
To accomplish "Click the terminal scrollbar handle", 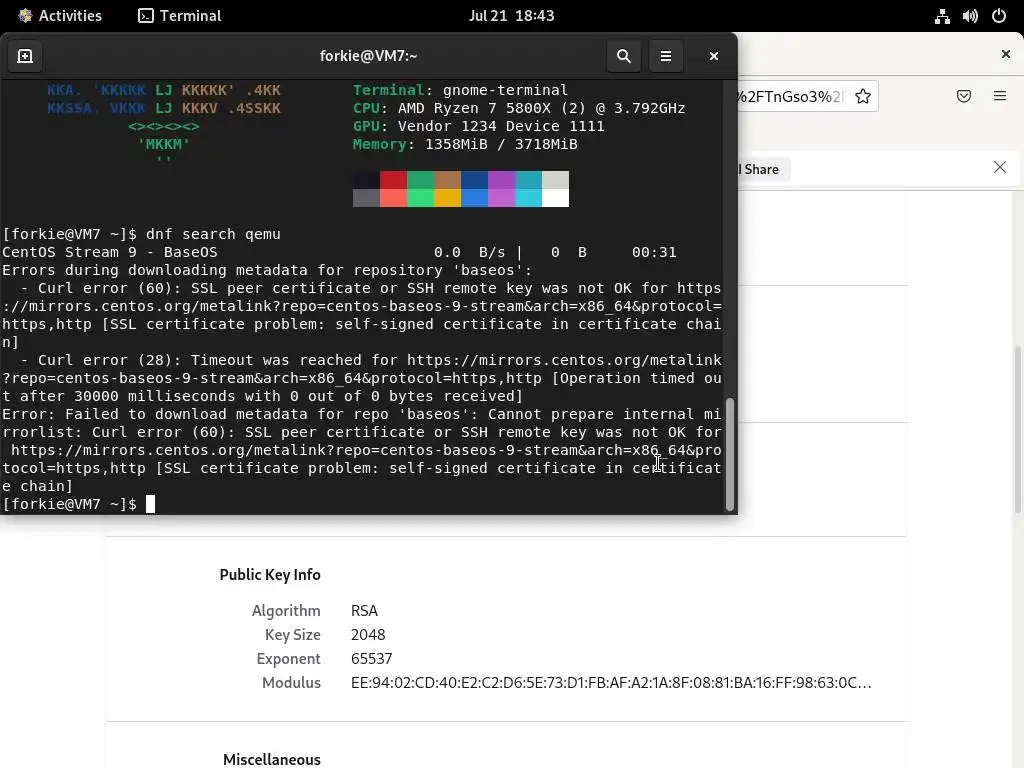I will coord(730,454).
